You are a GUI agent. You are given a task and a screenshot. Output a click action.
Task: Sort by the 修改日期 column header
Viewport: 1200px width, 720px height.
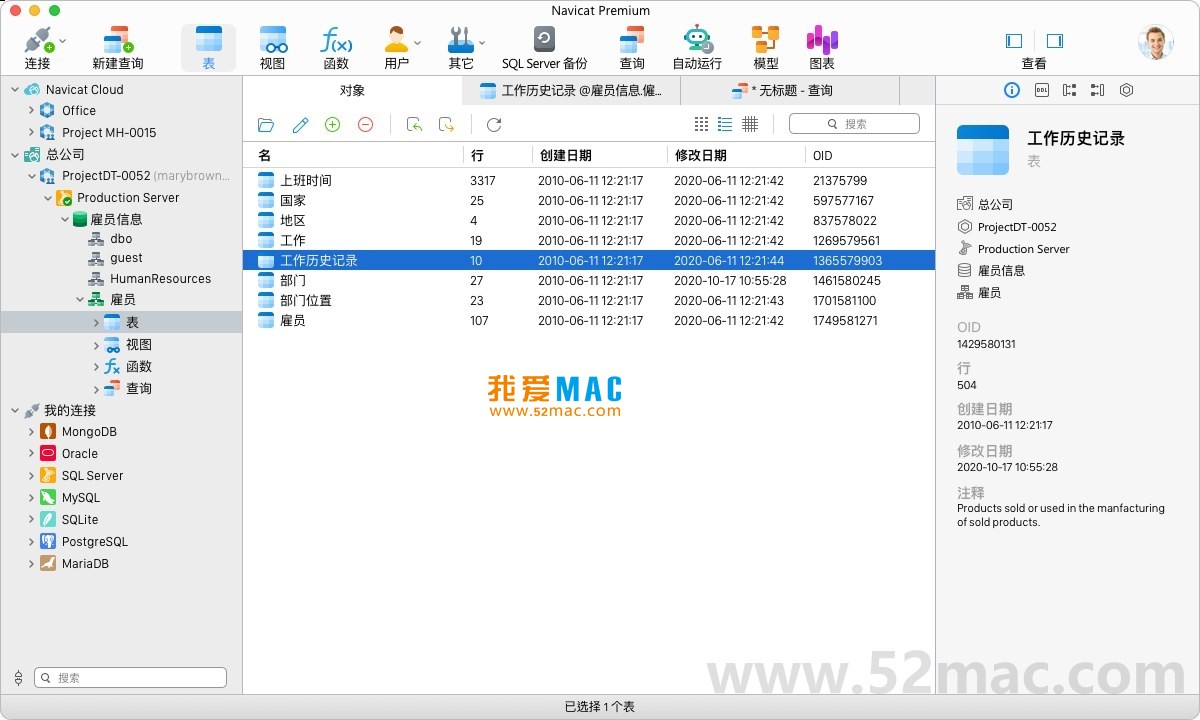click(x=737, y=155)
